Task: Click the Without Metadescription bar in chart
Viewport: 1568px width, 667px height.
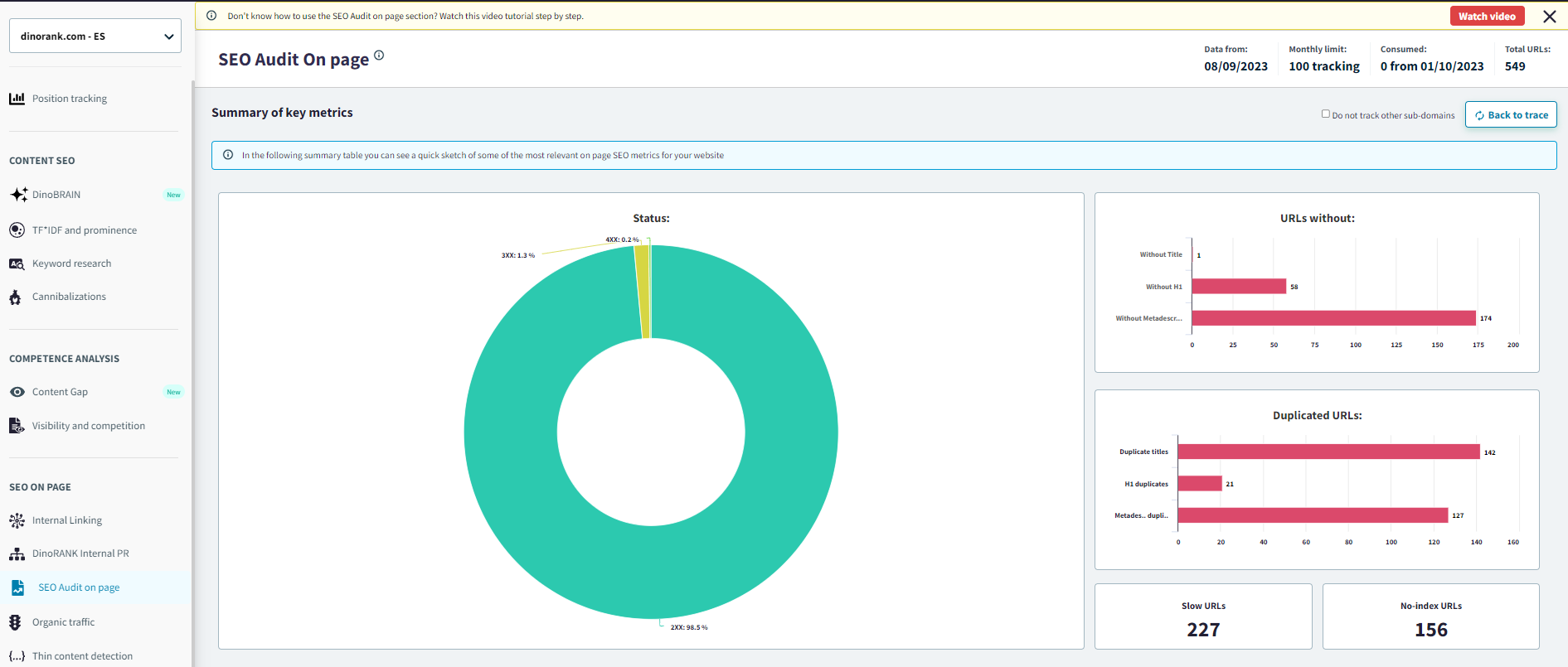Action: [1333, 318]
